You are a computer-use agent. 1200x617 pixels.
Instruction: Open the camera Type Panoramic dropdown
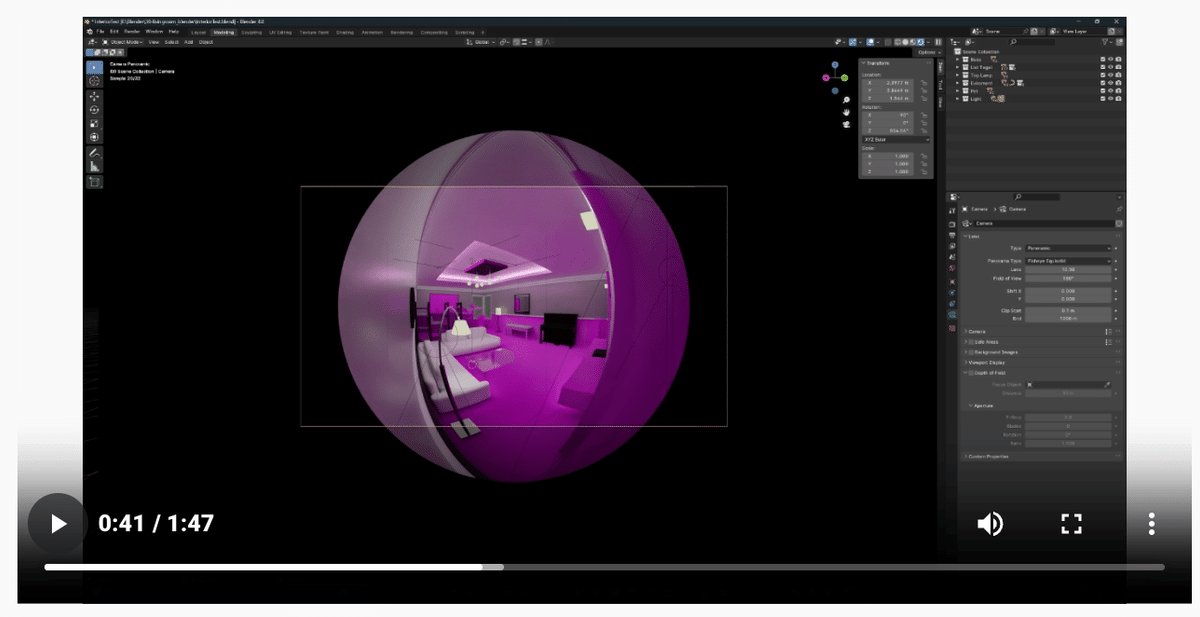pos(1068,248)
